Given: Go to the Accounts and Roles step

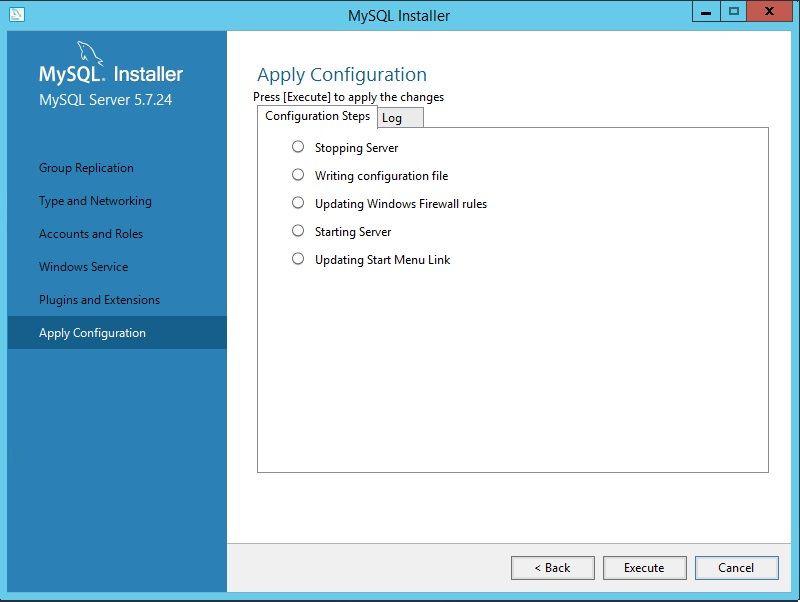Looking at the screenshot, I should click(91, 234).
